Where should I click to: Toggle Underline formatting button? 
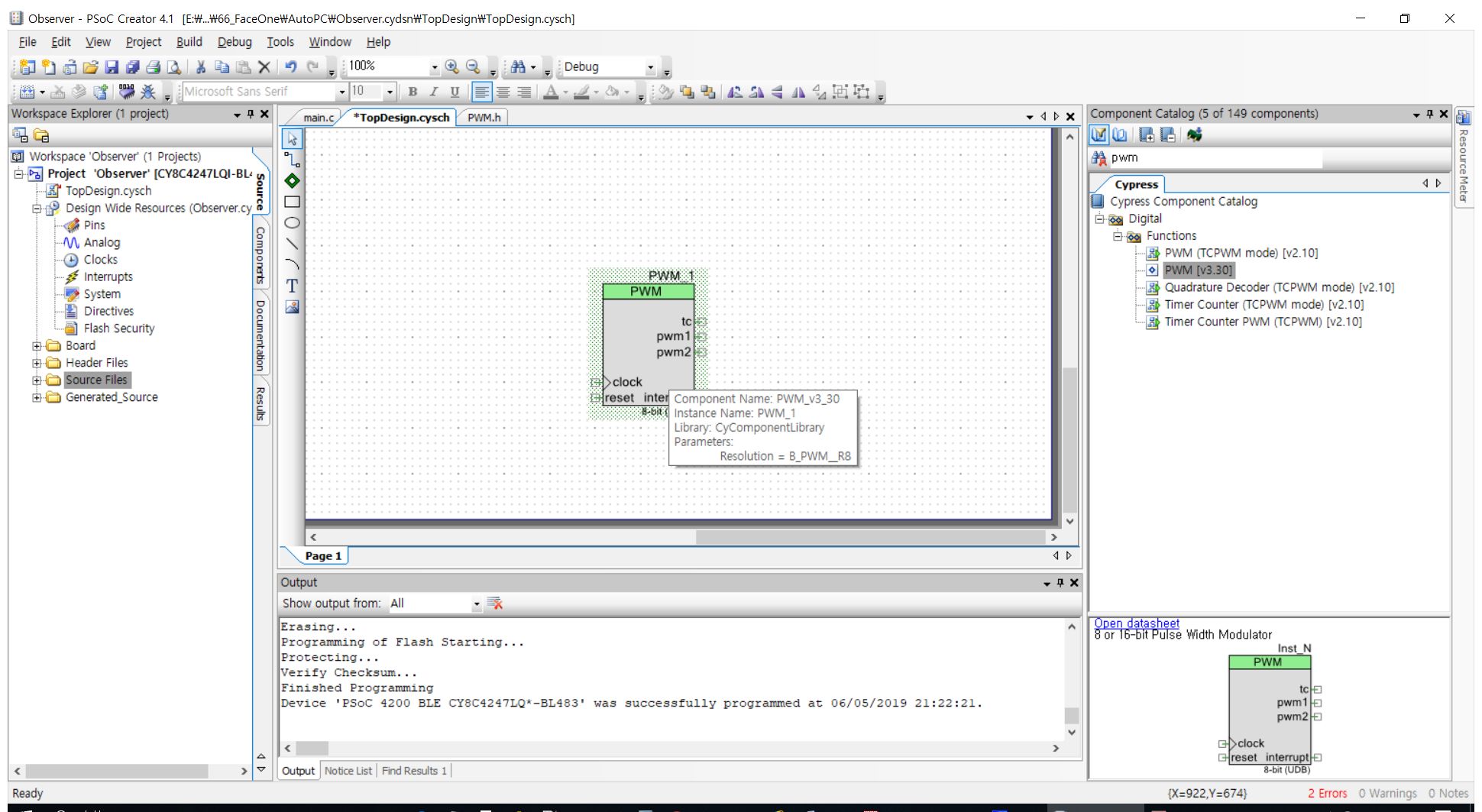point(455,92)
